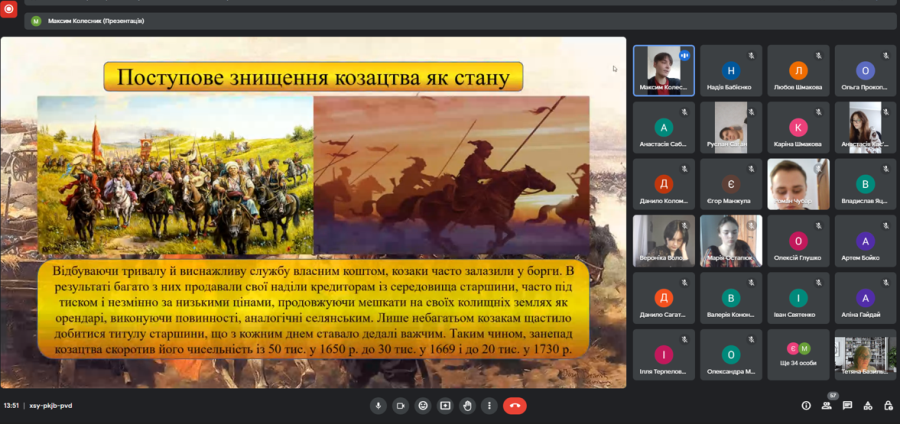
Task: Open the chat panel icon
Action: (x=847, y=406)
